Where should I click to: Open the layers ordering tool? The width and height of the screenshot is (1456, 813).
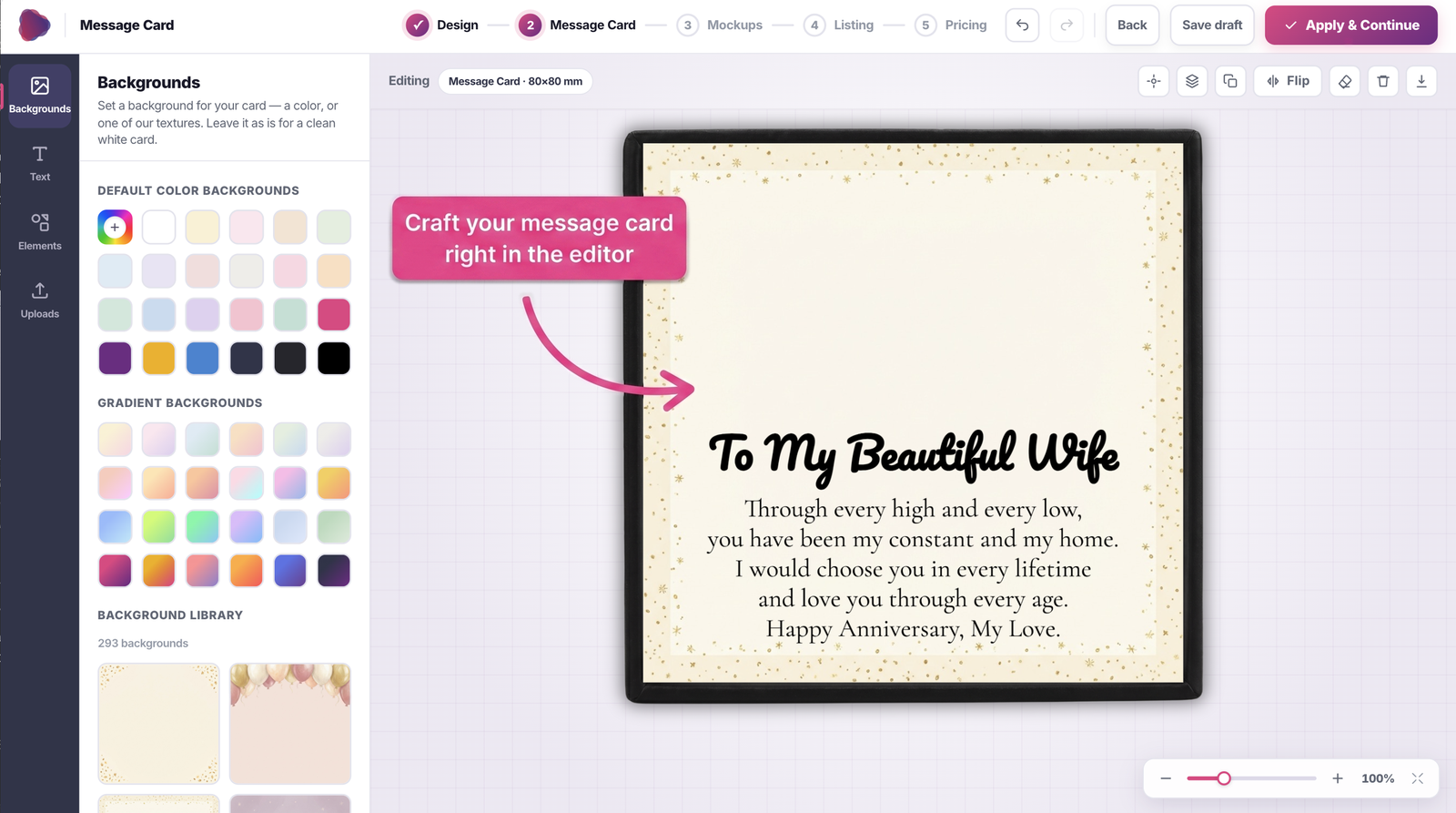tap(1192, 81)
